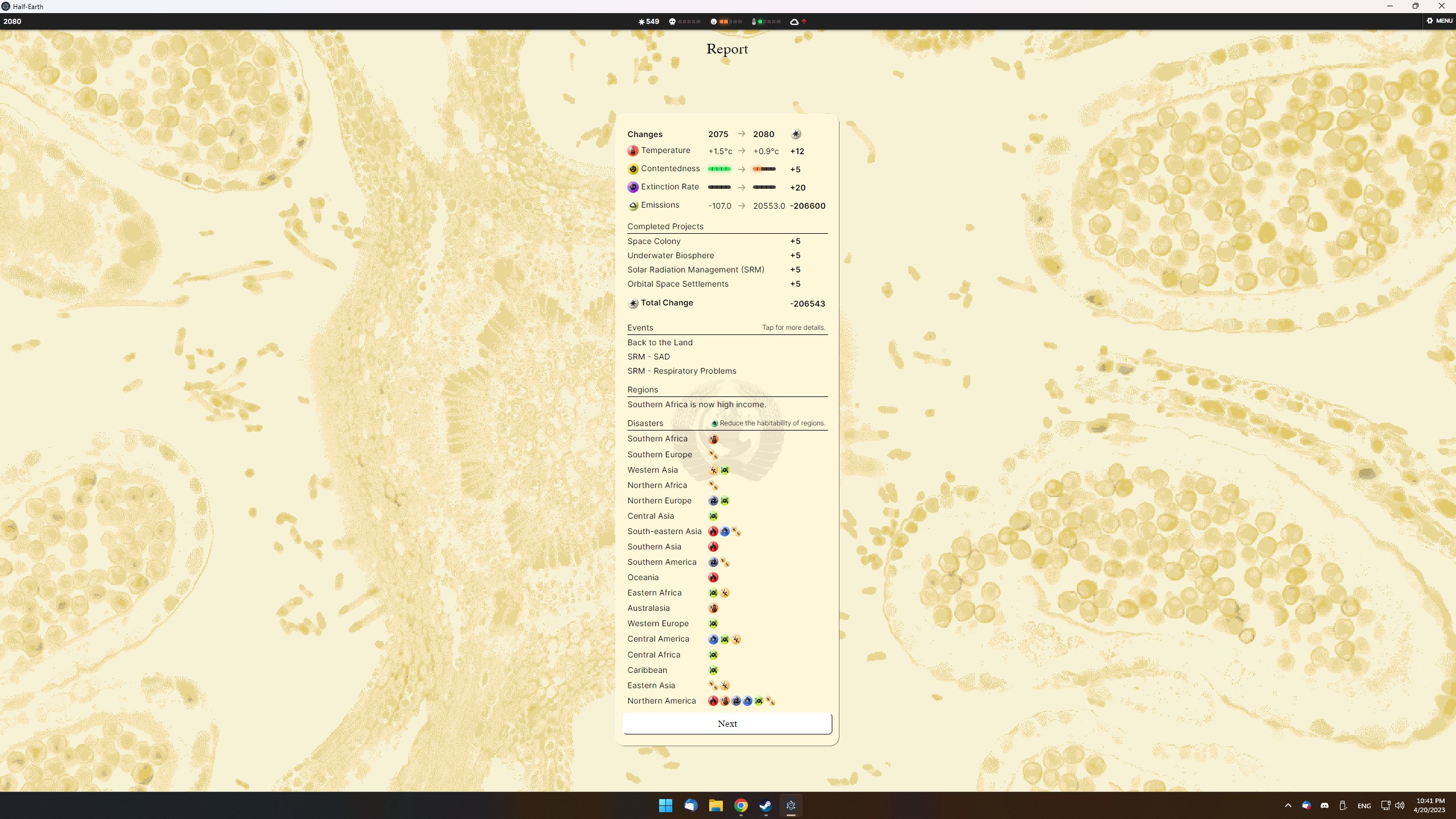Click the thermometer icon in top bar

[x=754, y=22]
